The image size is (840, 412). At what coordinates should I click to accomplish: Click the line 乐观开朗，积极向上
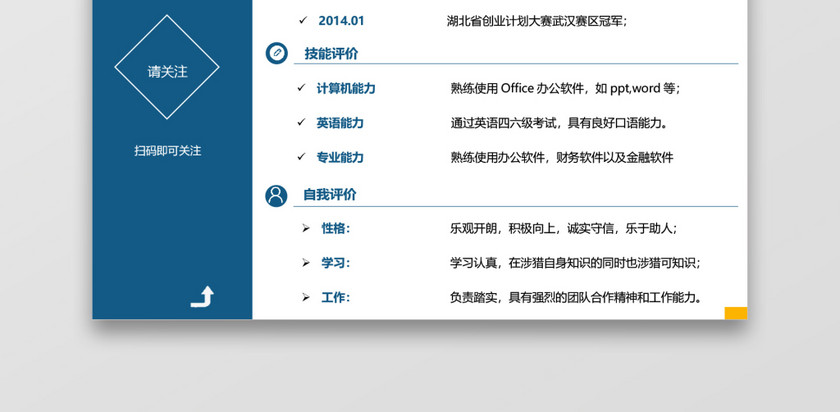pyautogui.click(x=564, y=229)
